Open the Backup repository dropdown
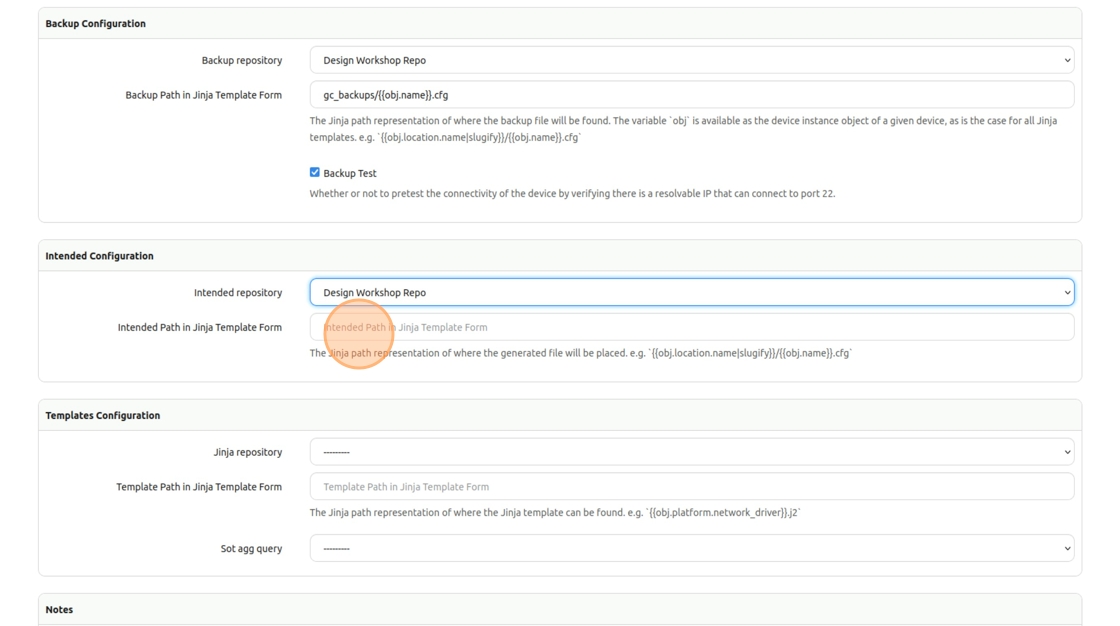 (691, 60)
